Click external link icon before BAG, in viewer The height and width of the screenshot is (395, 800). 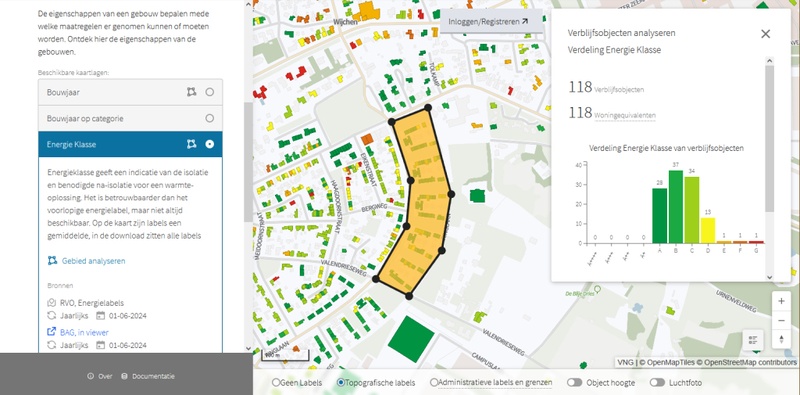coord(51,332)
